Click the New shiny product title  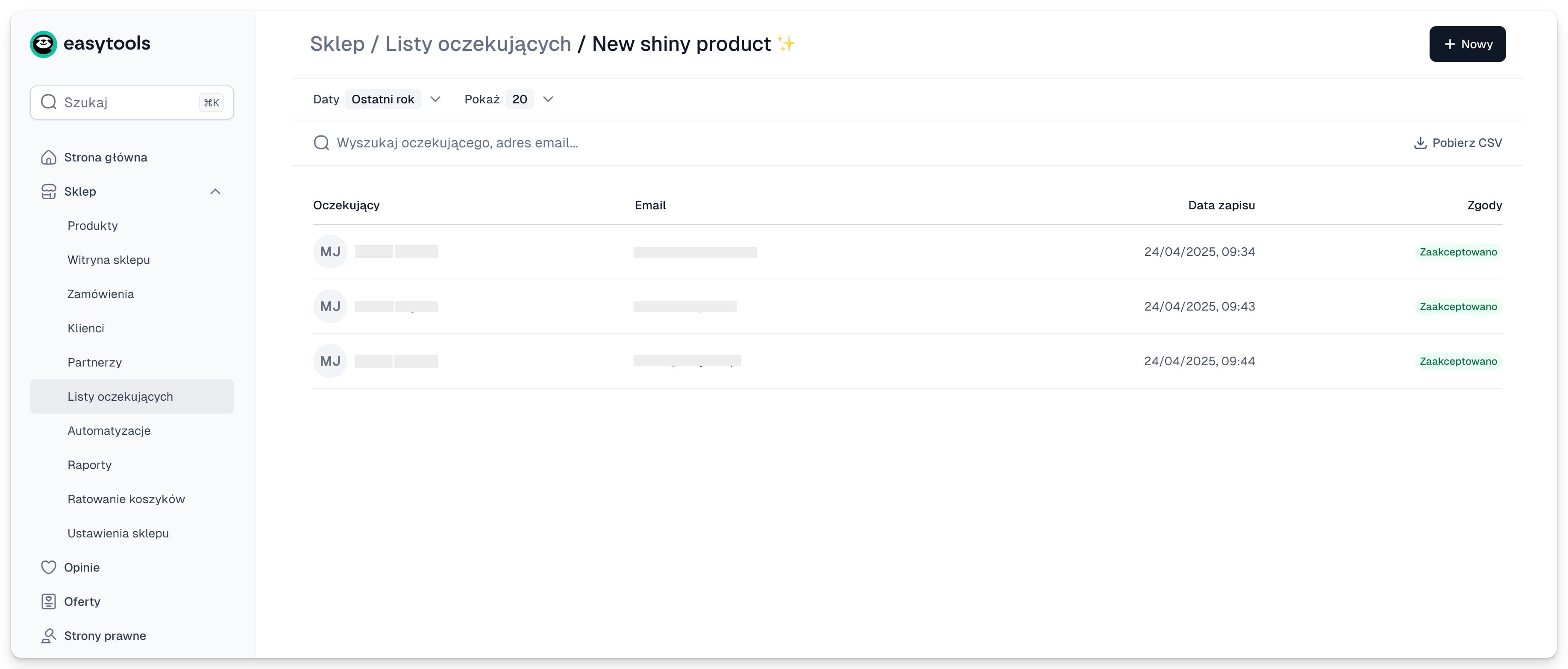693,44
